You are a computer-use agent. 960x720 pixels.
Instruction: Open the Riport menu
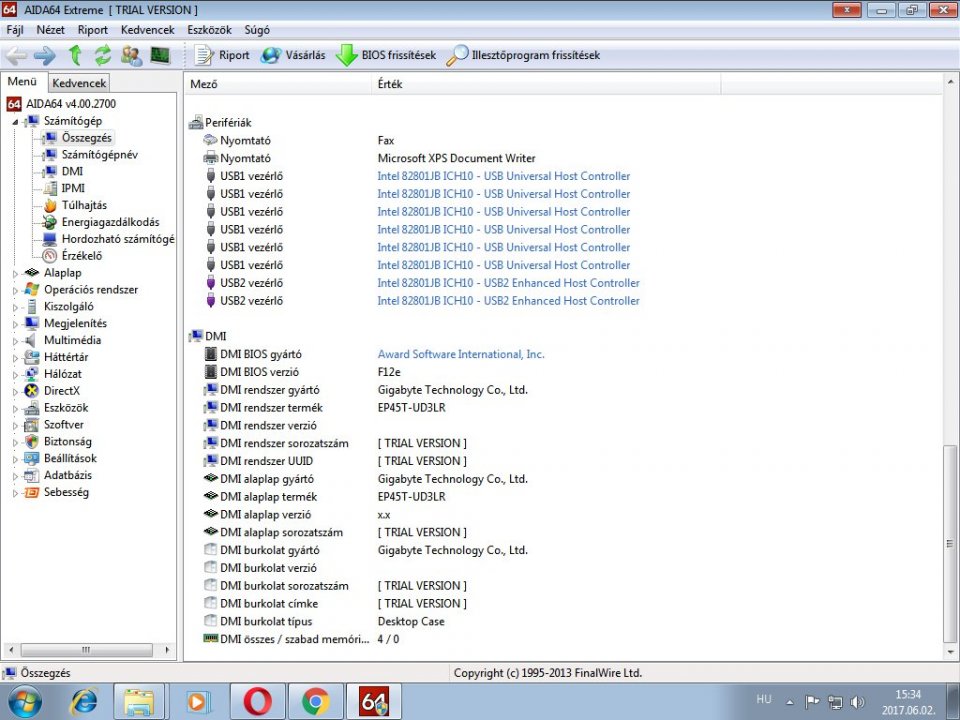click(x=92, y=30)
